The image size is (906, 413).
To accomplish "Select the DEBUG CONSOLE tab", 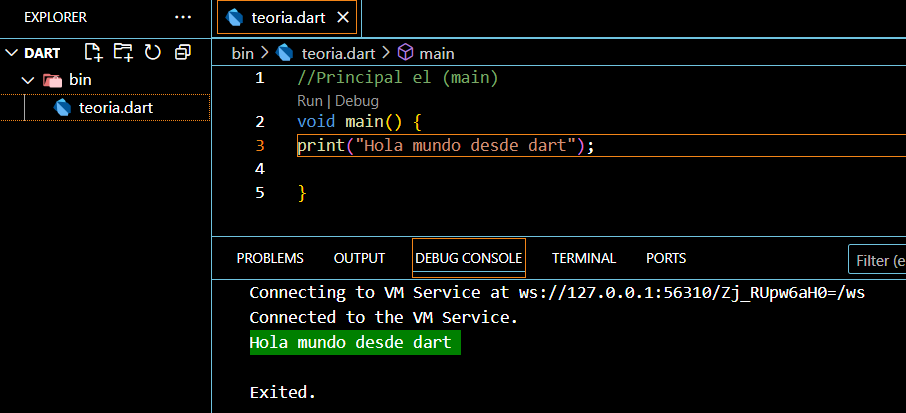I will click(468, 258).
